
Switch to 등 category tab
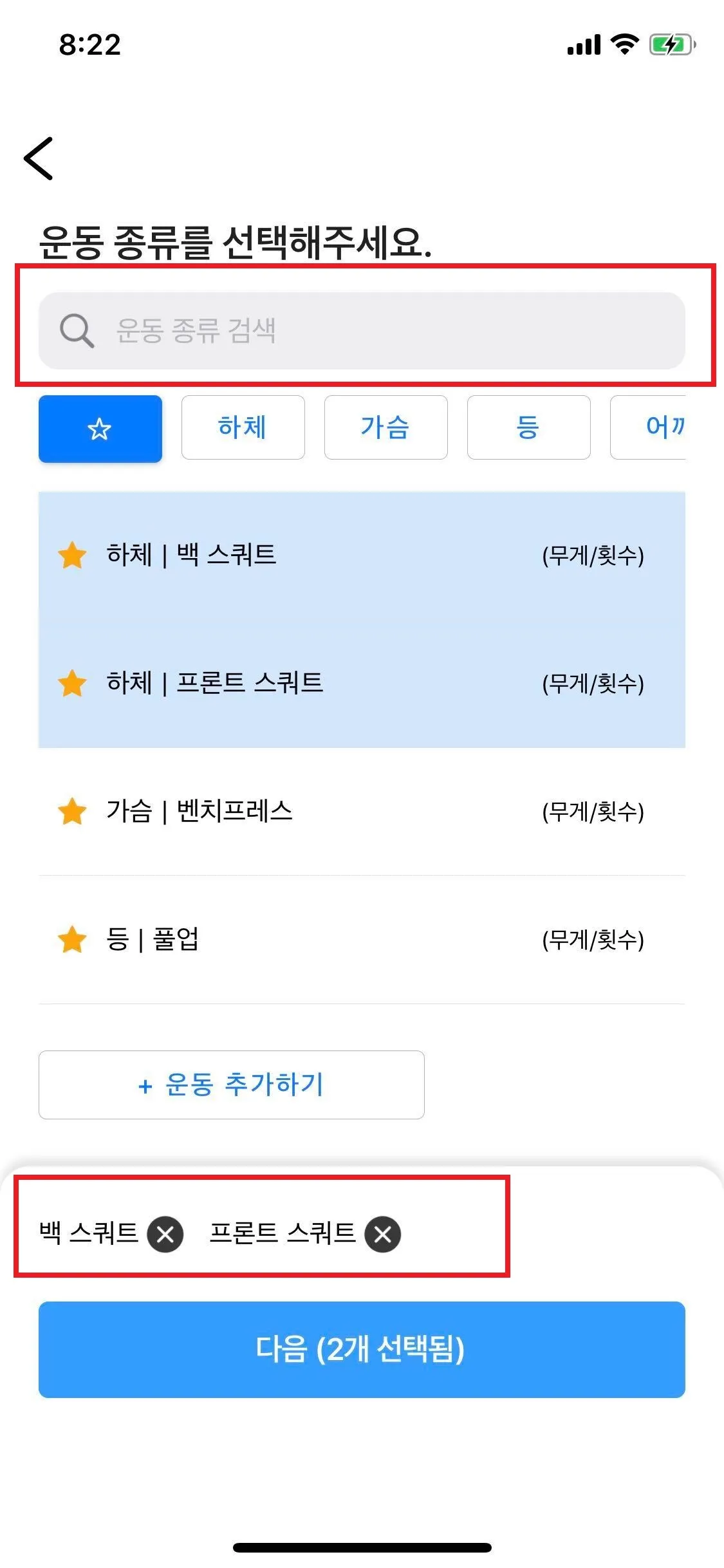(x=528, y=427)
